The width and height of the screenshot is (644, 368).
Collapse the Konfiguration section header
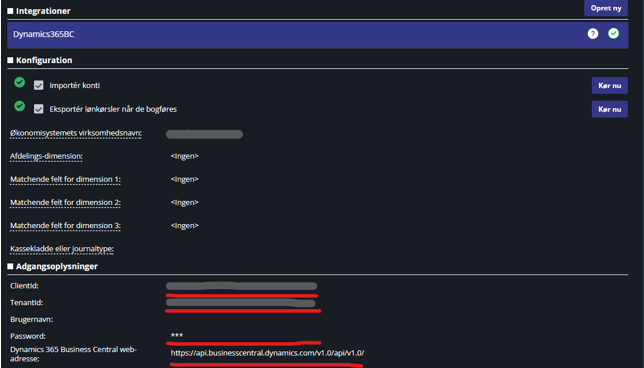click(40, 60)
